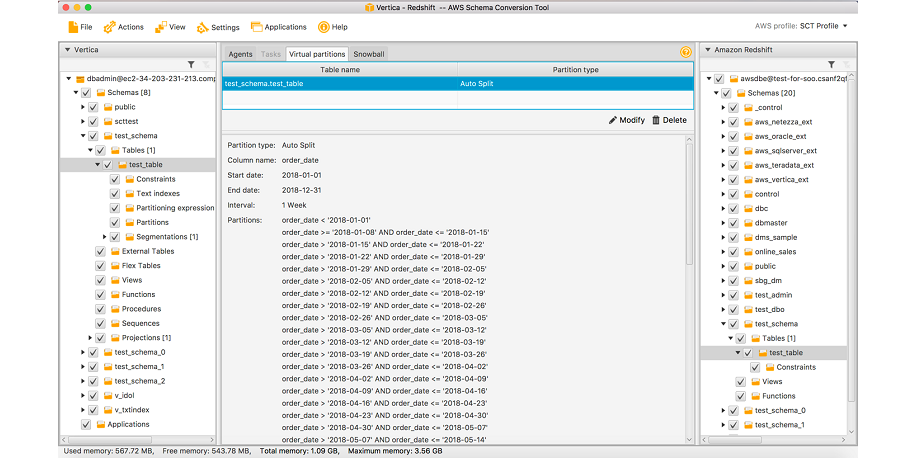916x458 pixels.
Task: Collapse the Amazon Redshift panel header arrow
Action: 708,50
